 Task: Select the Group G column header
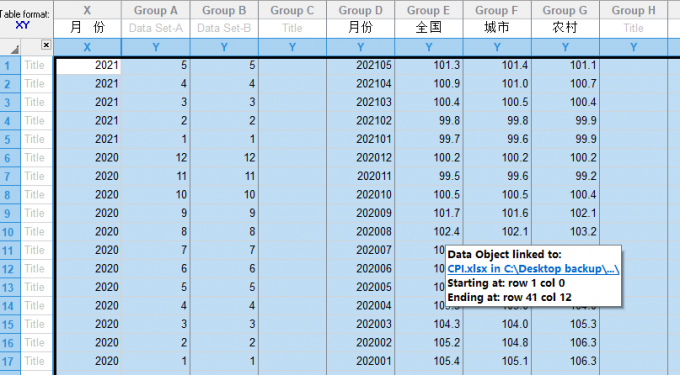pos(565,10)
